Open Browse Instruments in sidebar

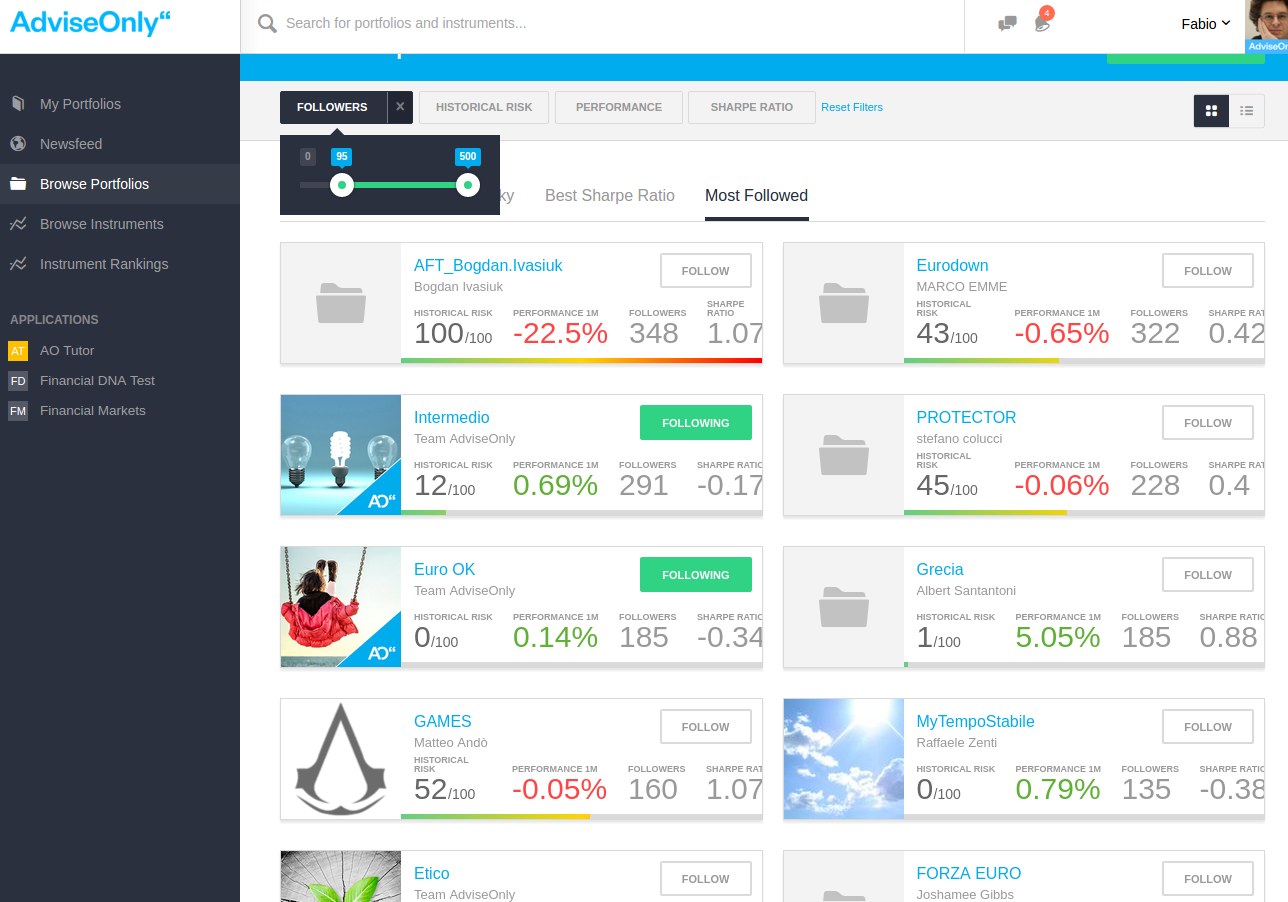(x=101, y=224)
